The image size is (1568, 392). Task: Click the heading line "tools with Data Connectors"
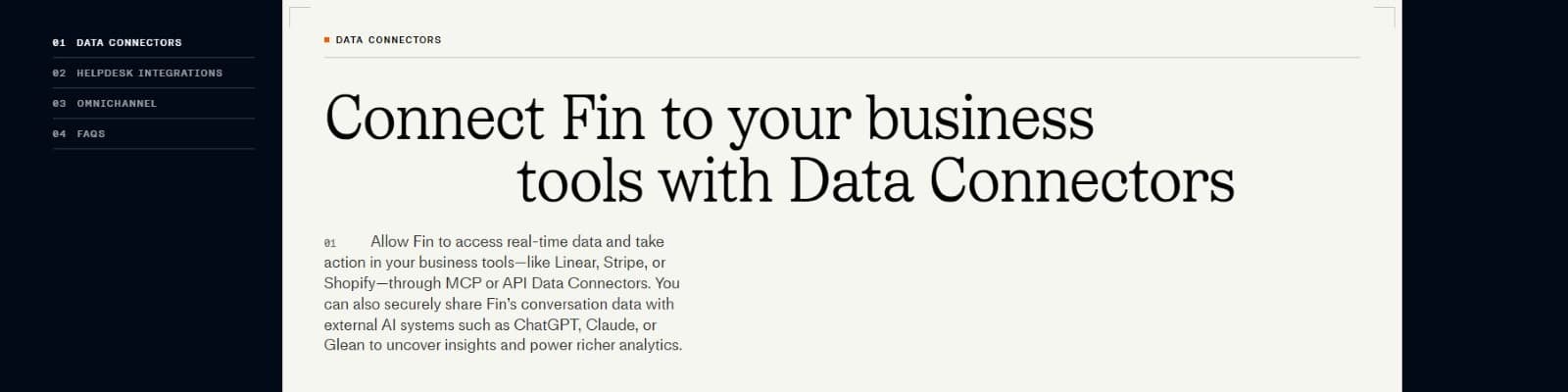(875, 181)
